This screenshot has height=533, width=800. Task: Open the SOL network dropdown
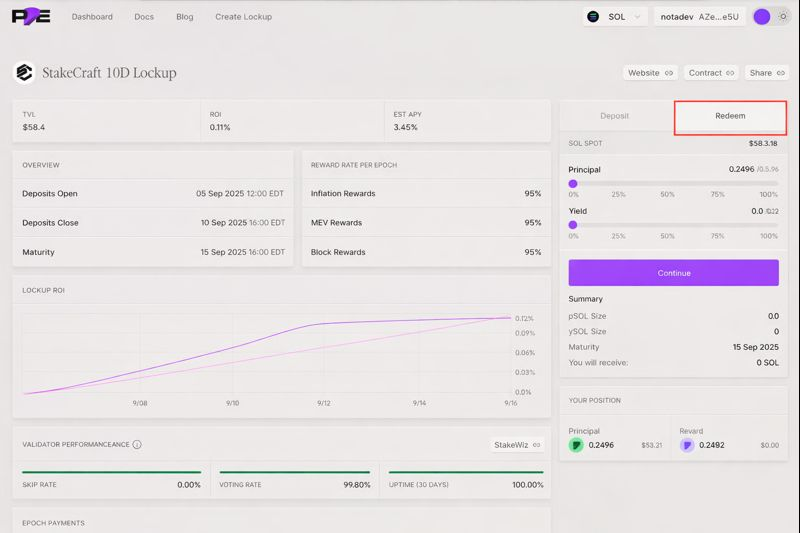coord(615,17)
